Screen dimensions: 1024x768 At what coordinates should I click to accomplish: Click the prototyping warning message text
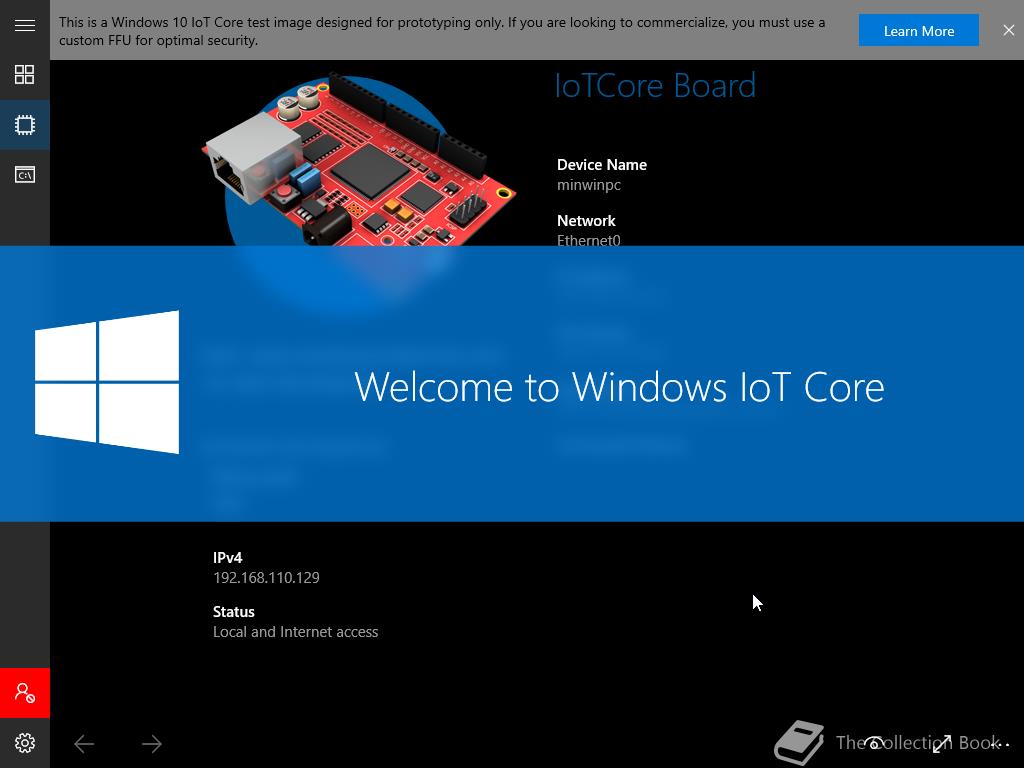click(442, 31)
